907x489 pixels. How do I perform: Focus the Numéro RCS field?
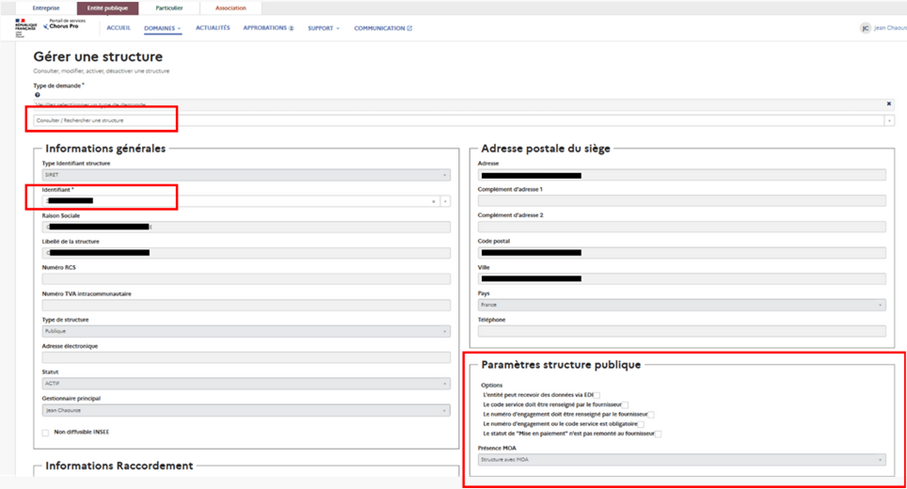[246, 280]
